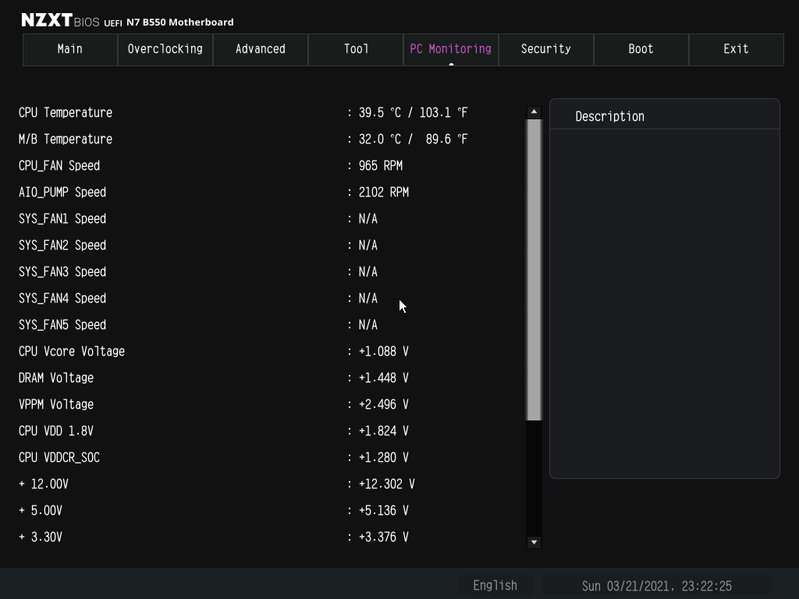
Task: Click the 965 RPM value
Action: 381,166
